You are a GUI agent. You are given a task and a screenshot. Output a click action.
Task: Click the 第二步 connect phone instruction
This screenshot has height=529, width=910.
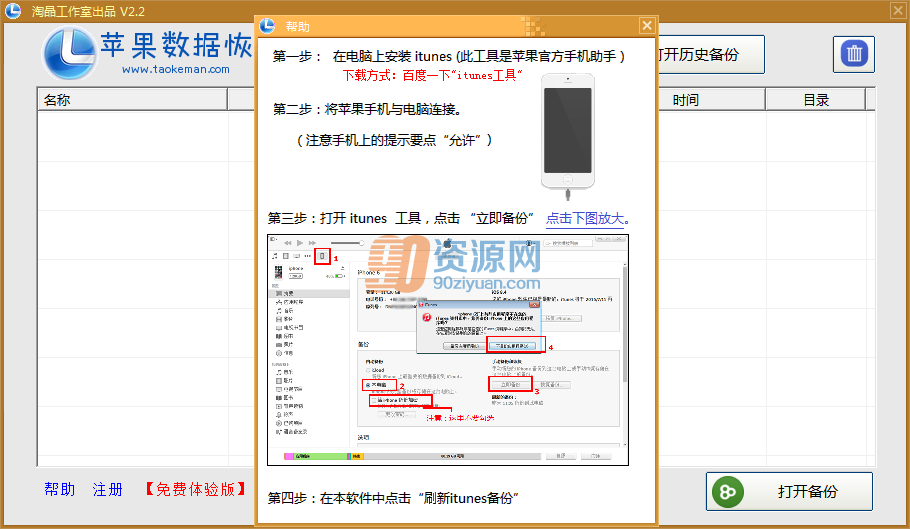tap(367, 109)
